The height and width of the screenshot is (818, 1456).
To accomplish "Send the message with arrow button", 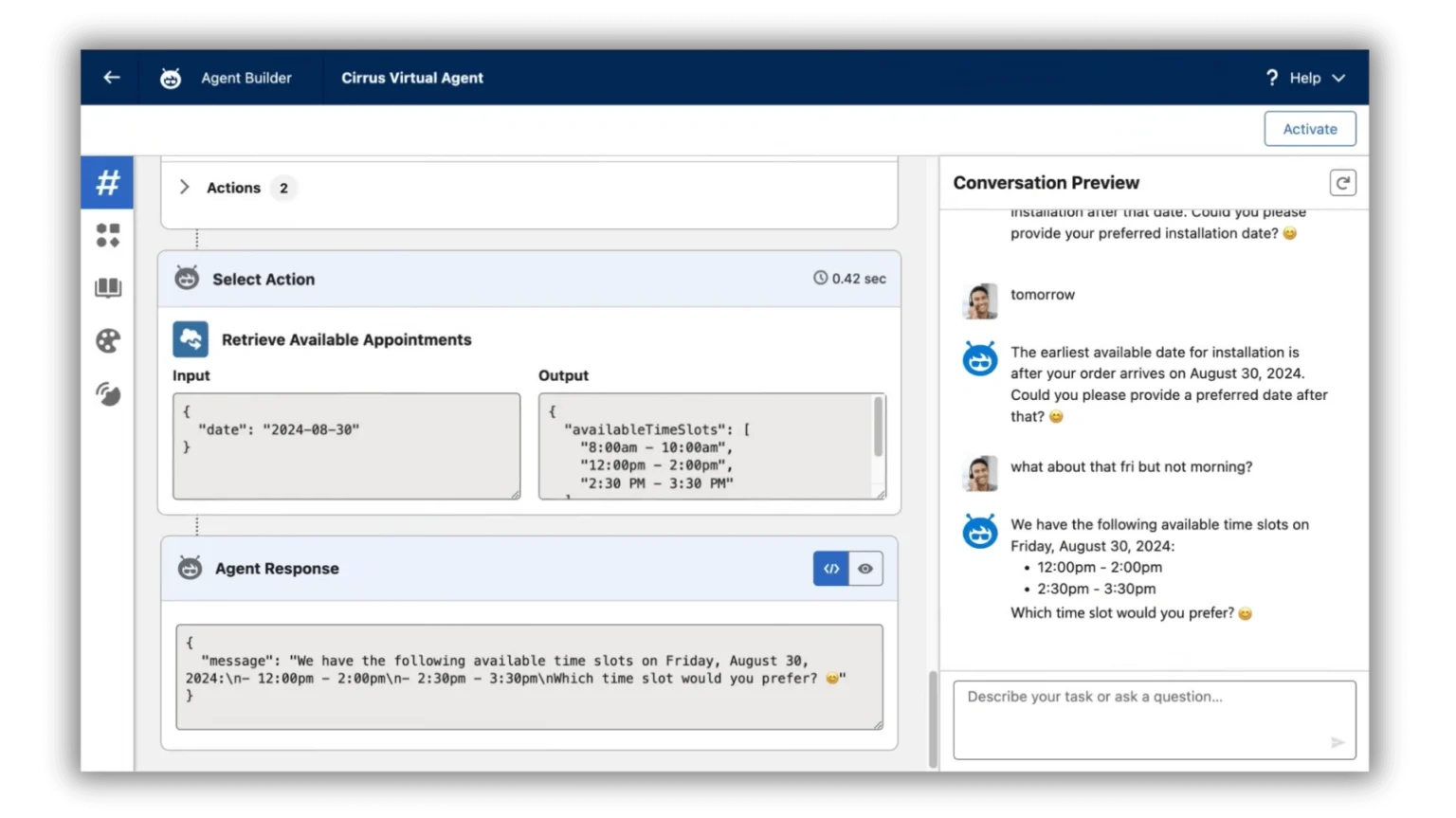I will coord(1337,742).
